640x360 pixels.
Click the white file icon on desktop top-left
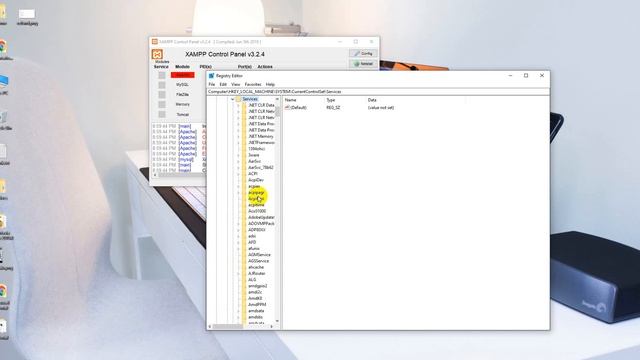click(x=27, y=14)
